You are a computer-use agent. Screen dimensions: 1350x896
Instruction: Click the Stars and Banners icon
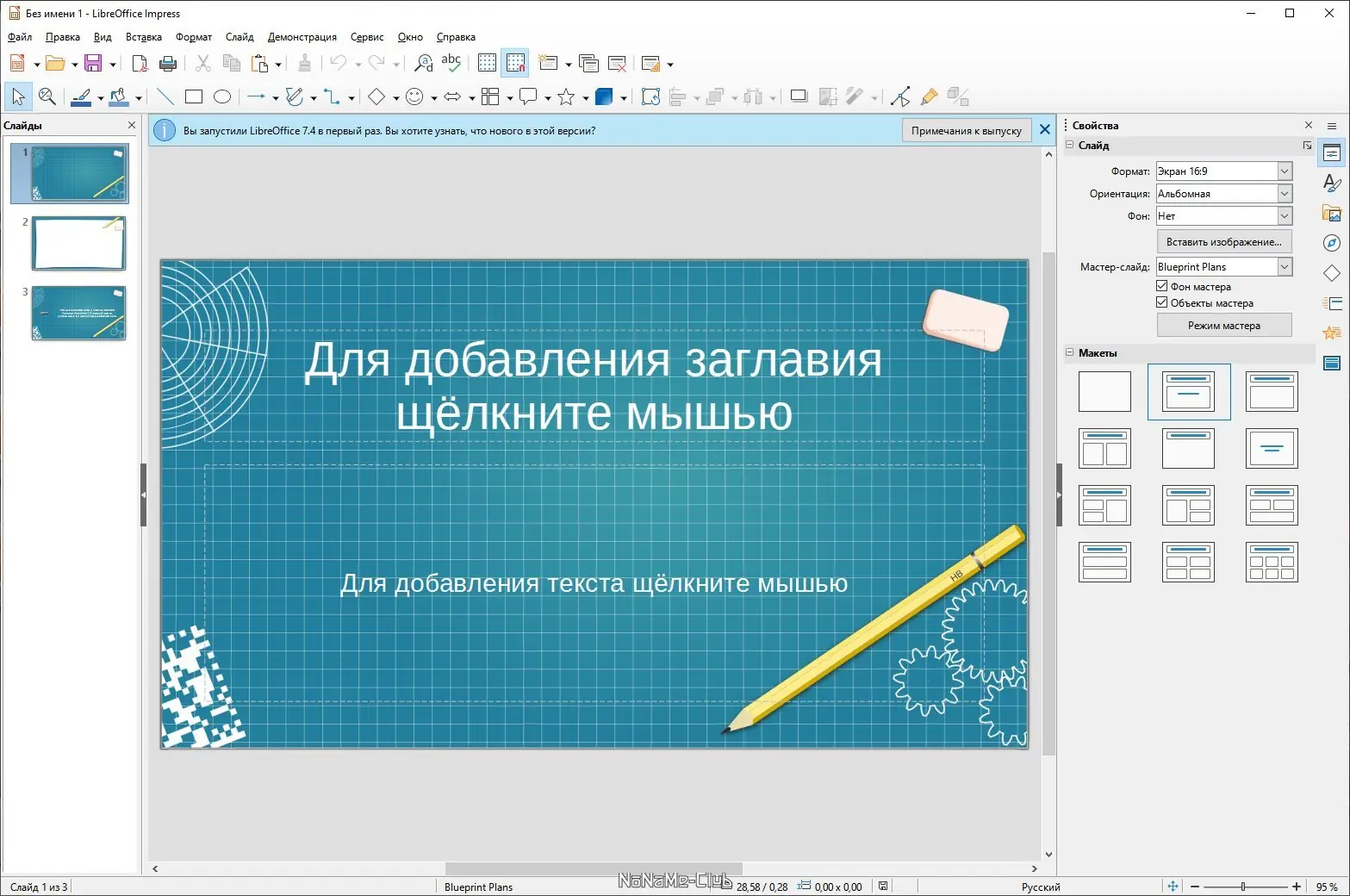coord(566,96)
